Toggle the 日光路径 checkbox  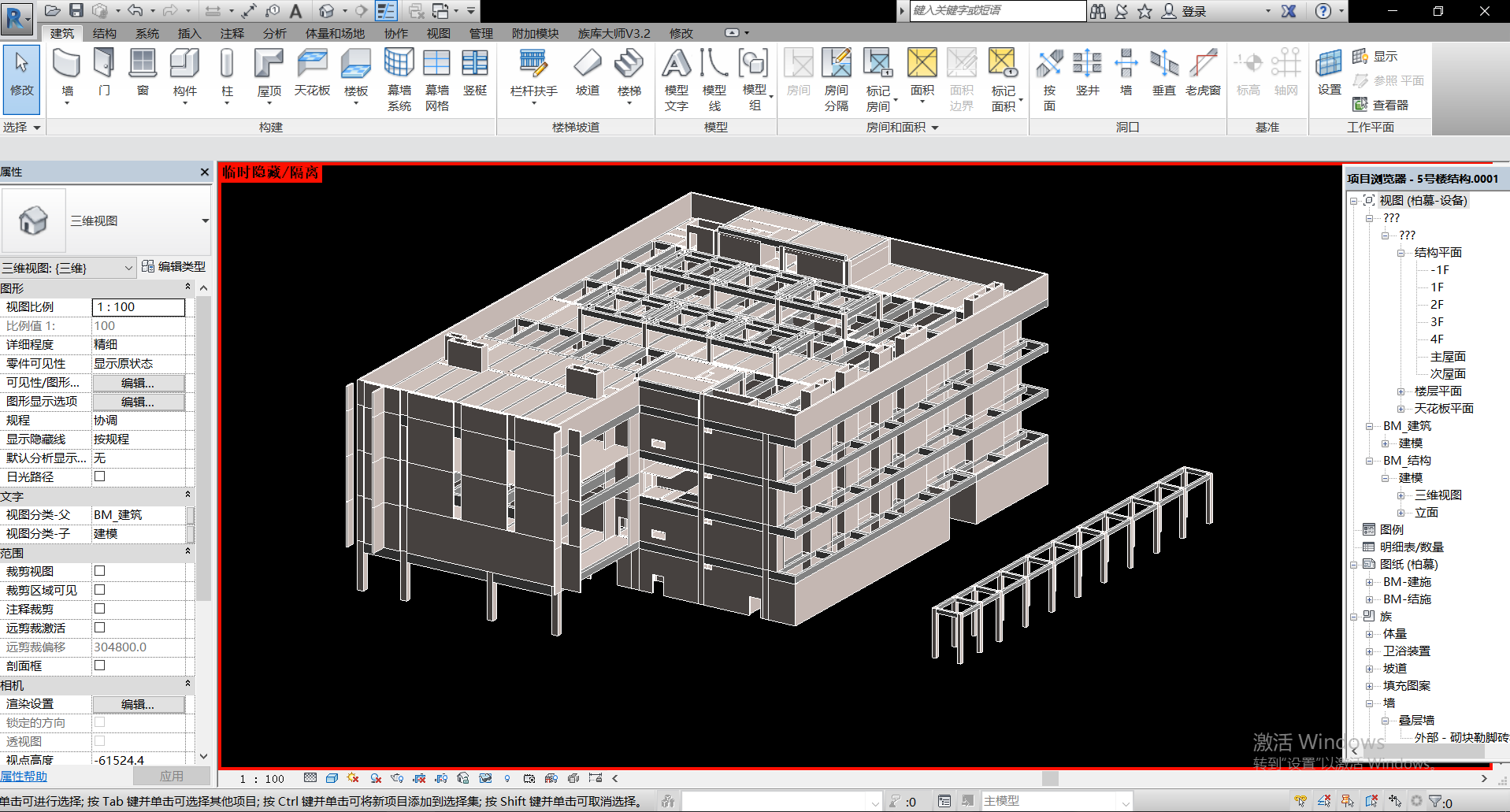tap(99, 476)
